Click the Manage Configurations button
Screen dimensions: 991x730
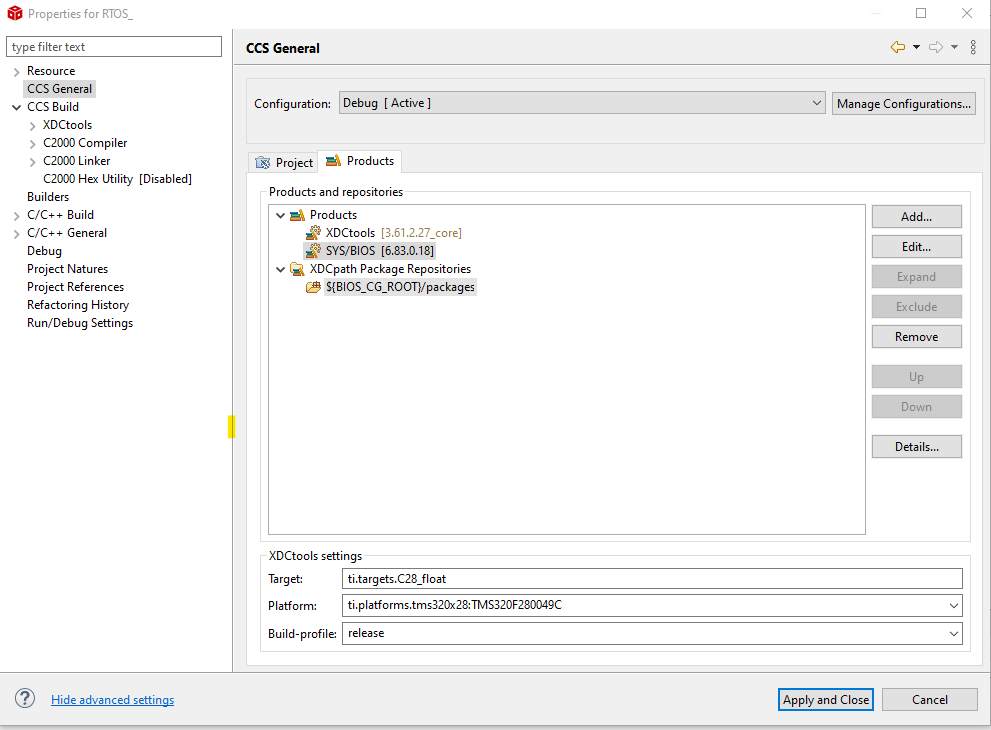tap(903, 103)
